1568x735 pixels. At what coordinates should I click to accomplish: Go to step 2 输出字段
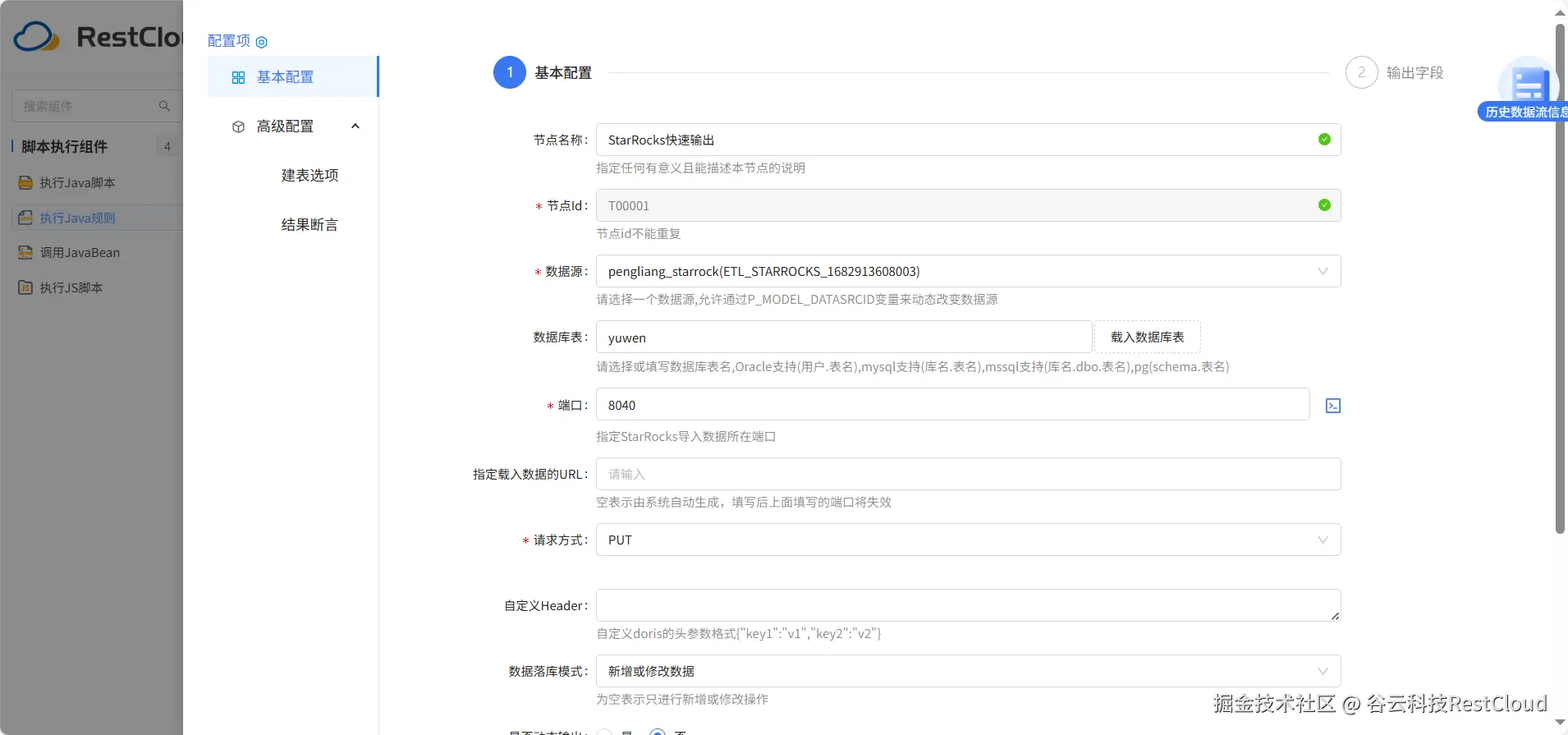[1395, 72]
